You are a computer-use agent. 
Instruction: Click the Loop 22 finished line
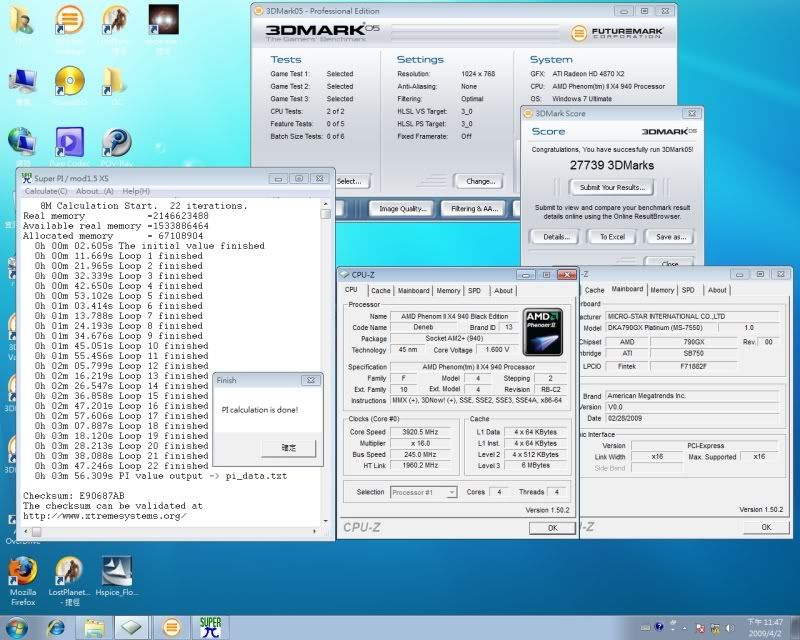point(121,466)
